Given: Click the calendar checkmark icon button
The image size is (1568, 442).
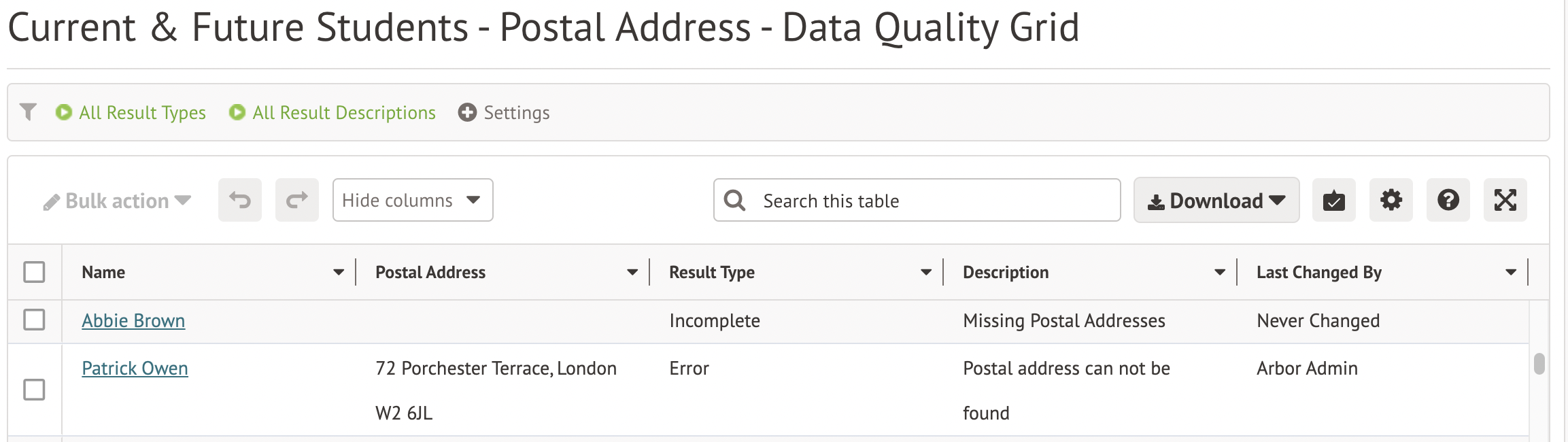Looking at the screenshot, I should click(1333, 201).
